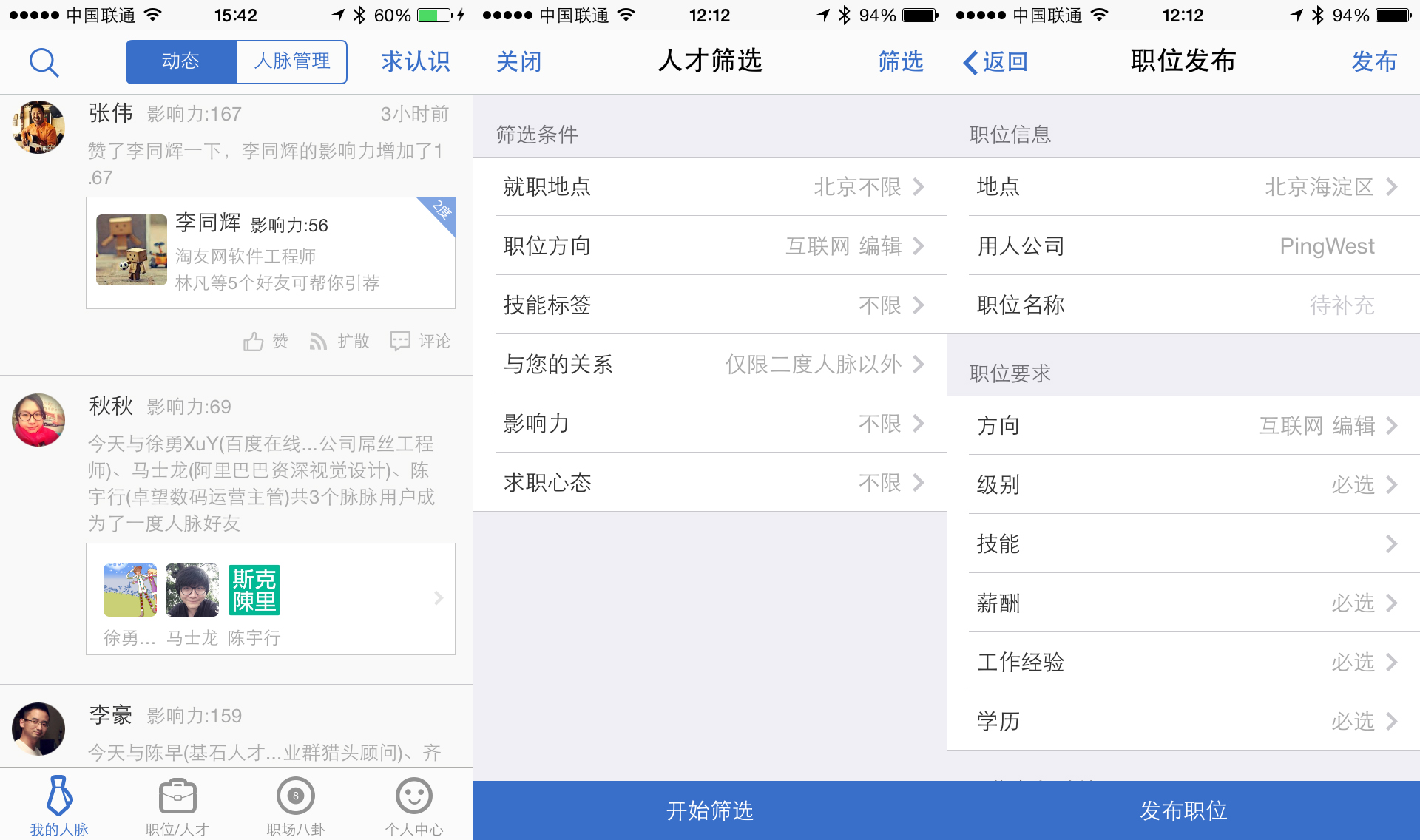
Task: Click 开始筛选 start filtering button
Action: pos(710,810)
